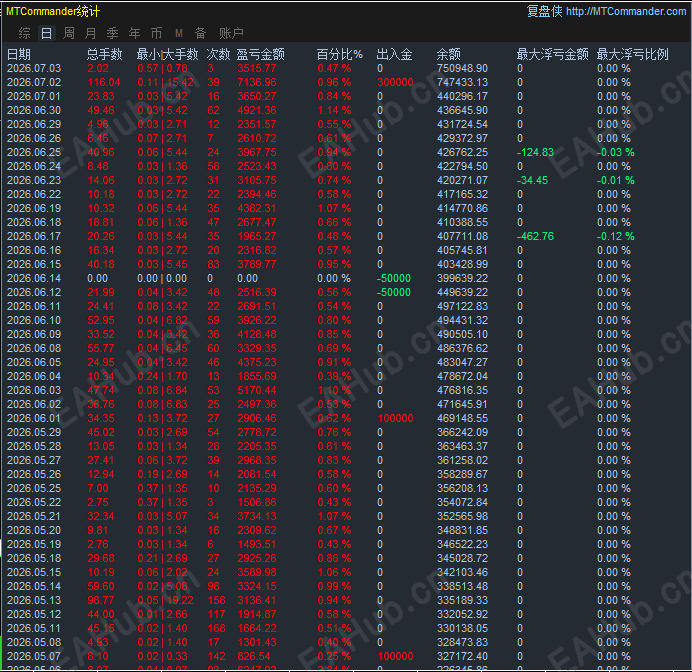
Task: Click withdrawal -50000 on 2026.06.12 row
Action: [x=394, y=293]
